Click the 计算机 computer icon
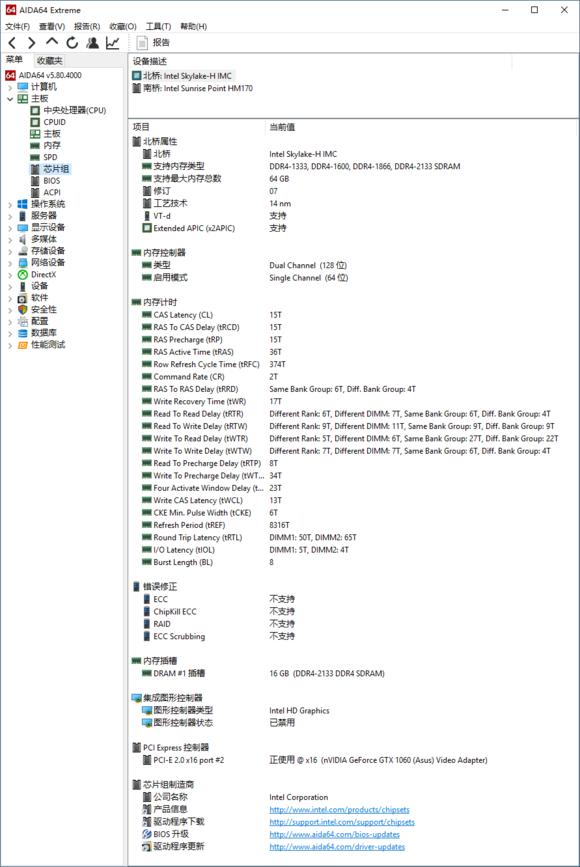The width and height of the screenshot is (580, 867). click(23, 87)
